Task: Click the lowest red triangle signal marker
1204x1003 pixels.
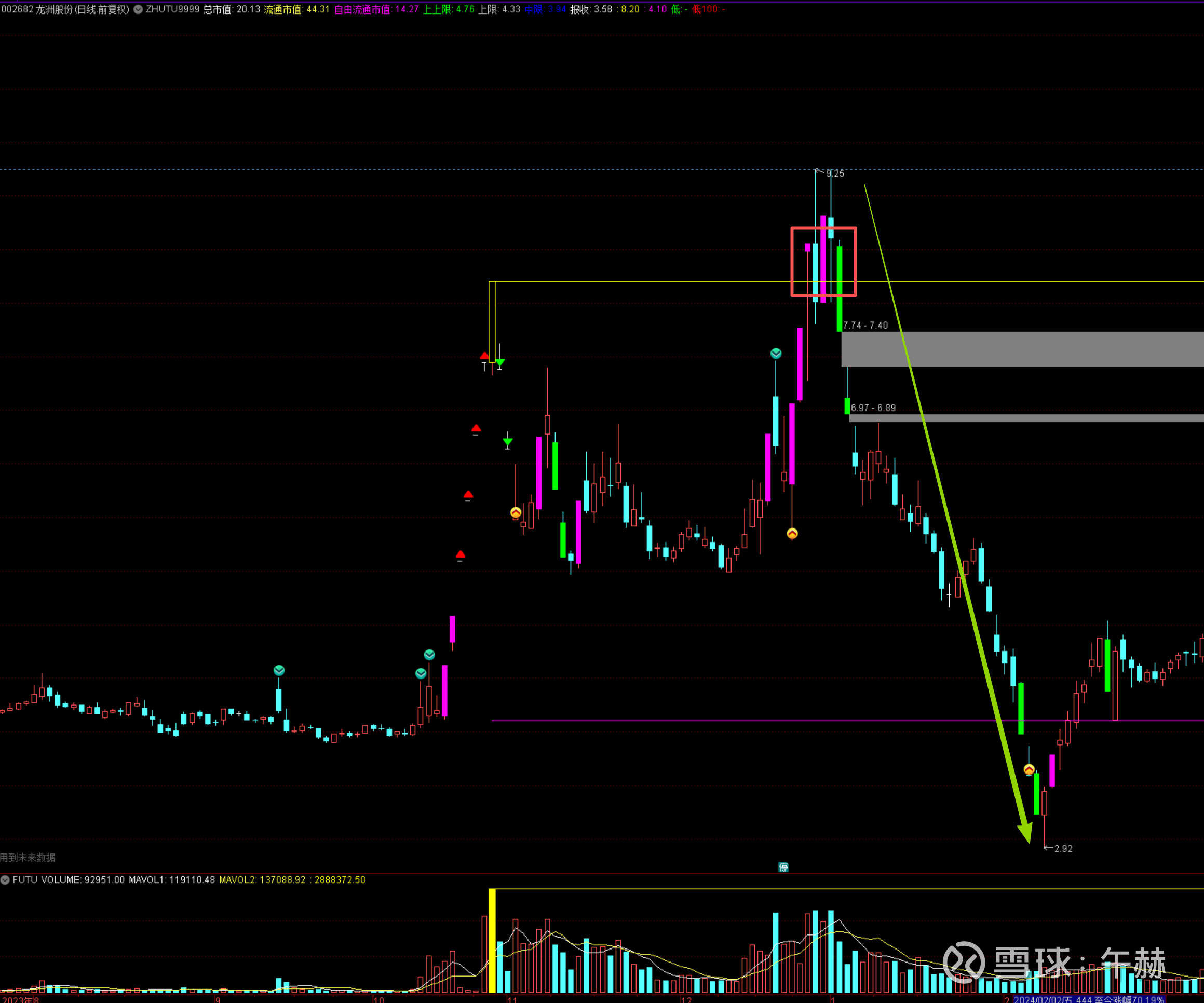Action: 461,554
